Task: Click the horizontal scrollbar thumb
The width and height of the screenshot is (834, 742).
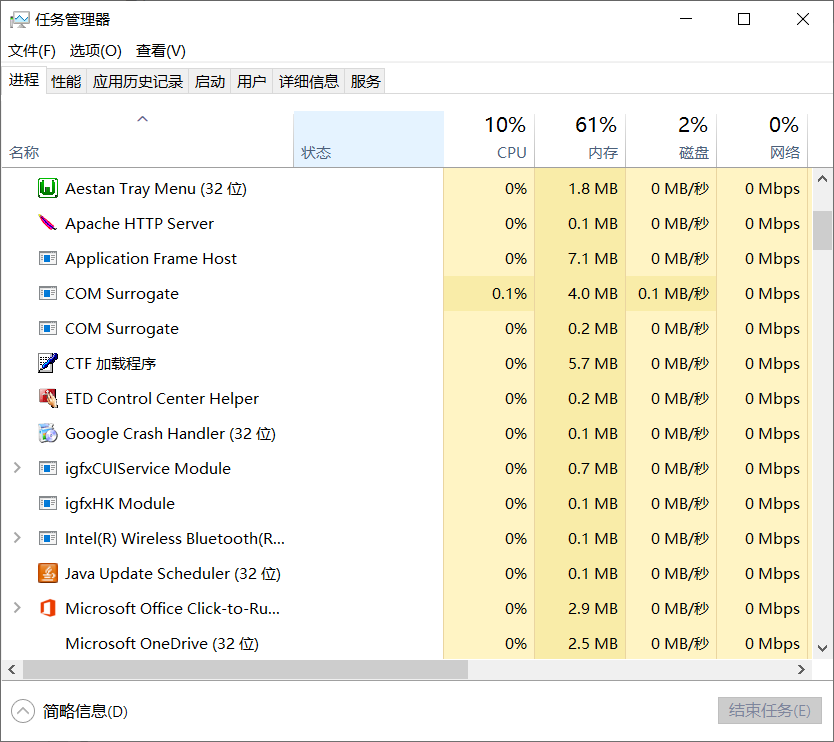Action: (x=245, y=670)
